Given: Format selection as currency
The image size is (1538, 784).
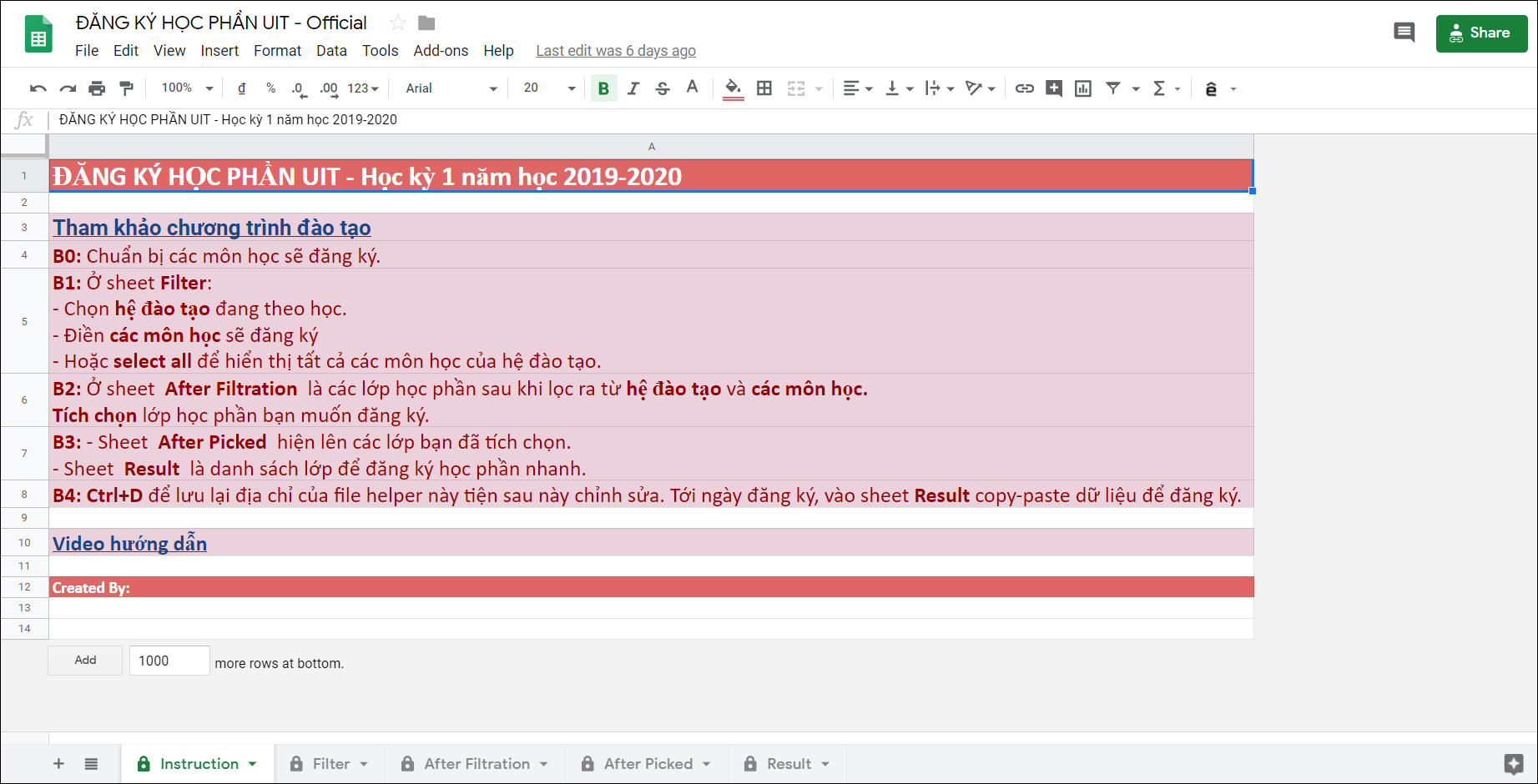Looking at the screenshot, I should point(242,88).
